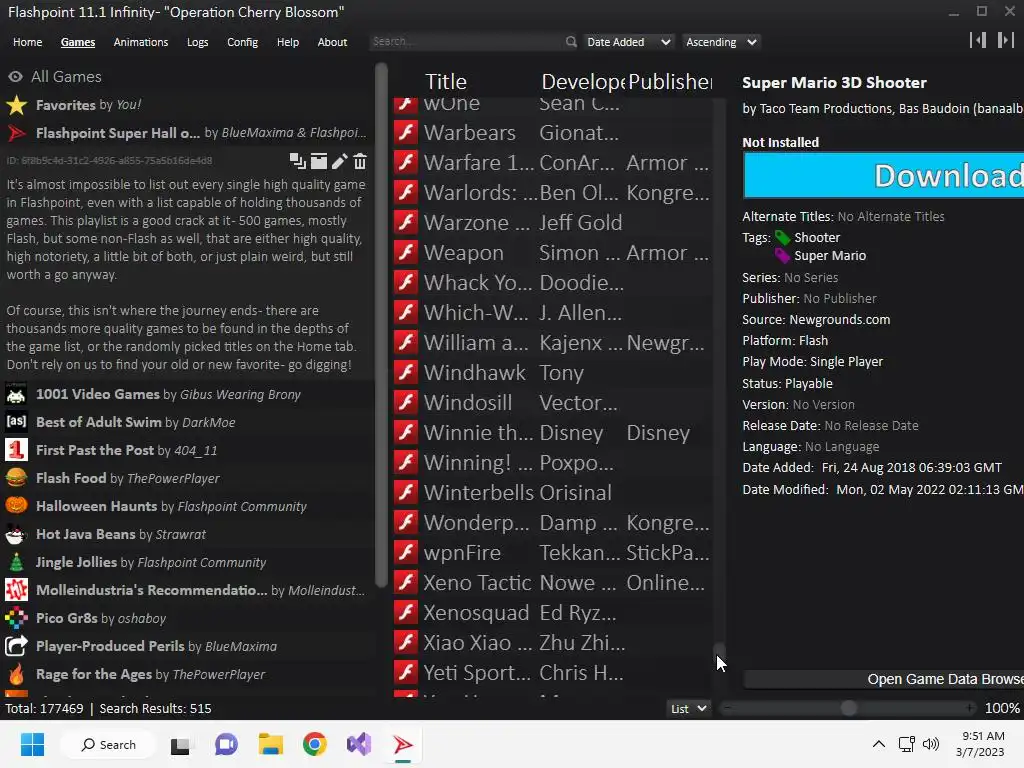The image size is (1024, 768).
Task: Click the Flashpoint Super Hall playlist icon
Action: 16,133
